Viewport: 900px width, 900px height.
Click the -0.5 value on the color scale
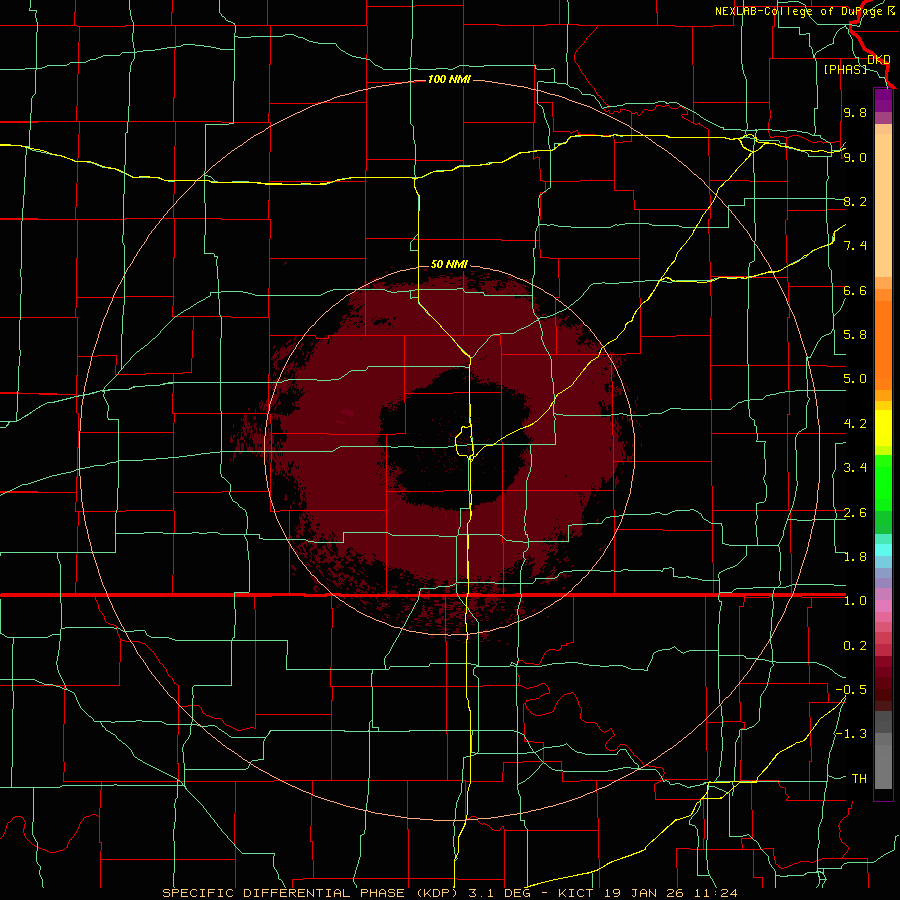pyautogui.click(x=851, y=690)
